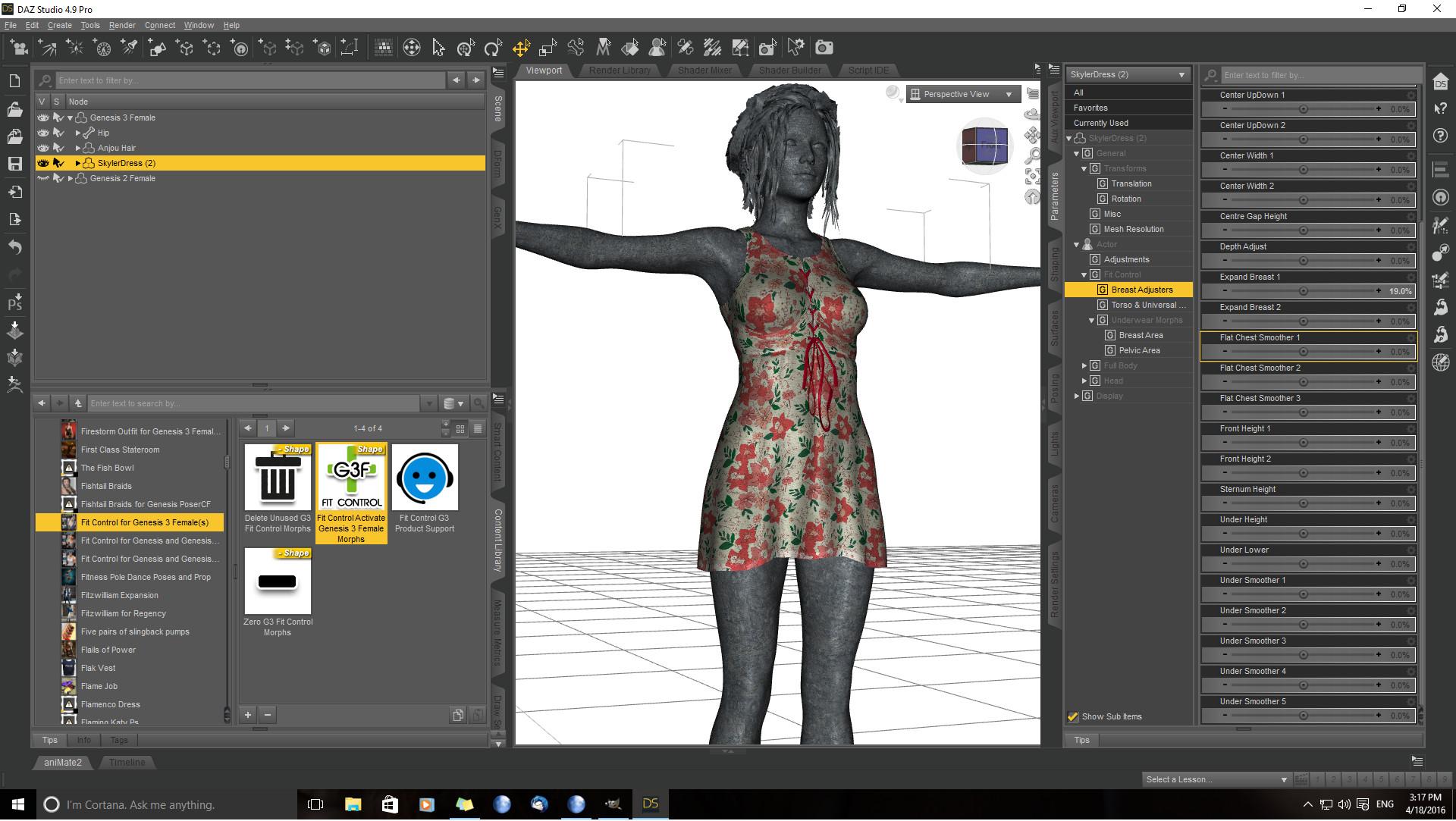Select the Node Selection arrow tool

(438, 49)
